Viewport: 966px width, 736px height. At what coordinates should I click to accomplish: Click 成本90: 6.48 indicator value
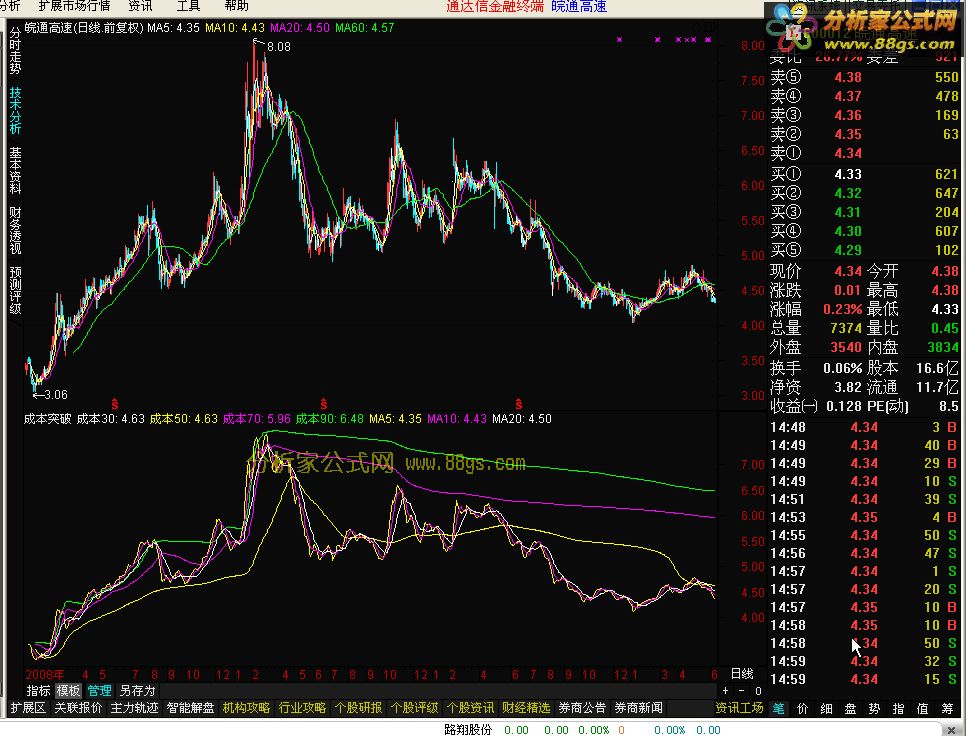pyautogui.click(x=330, y=419)
